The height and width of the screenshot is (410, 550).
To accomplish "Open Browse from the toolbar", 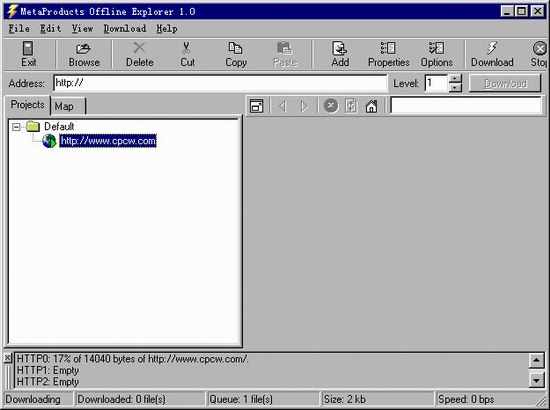I will 83,48.
